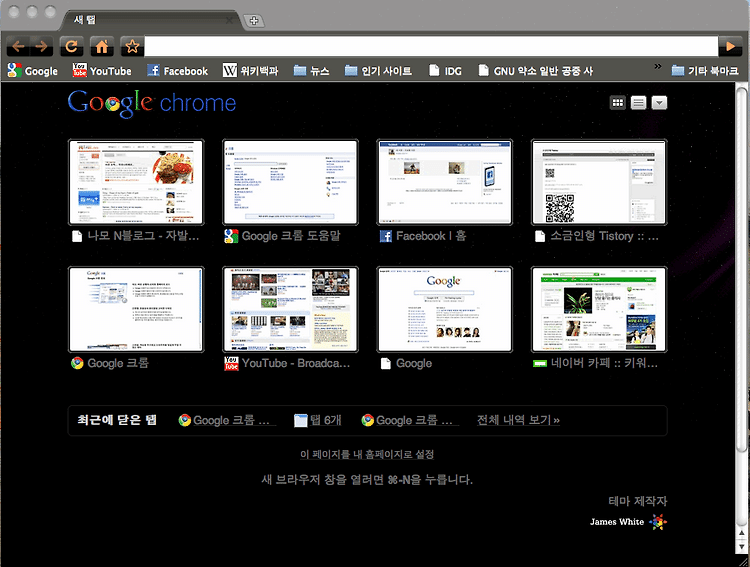
Task: Select the 새 탭 tab
Action: tap(153, 20)
